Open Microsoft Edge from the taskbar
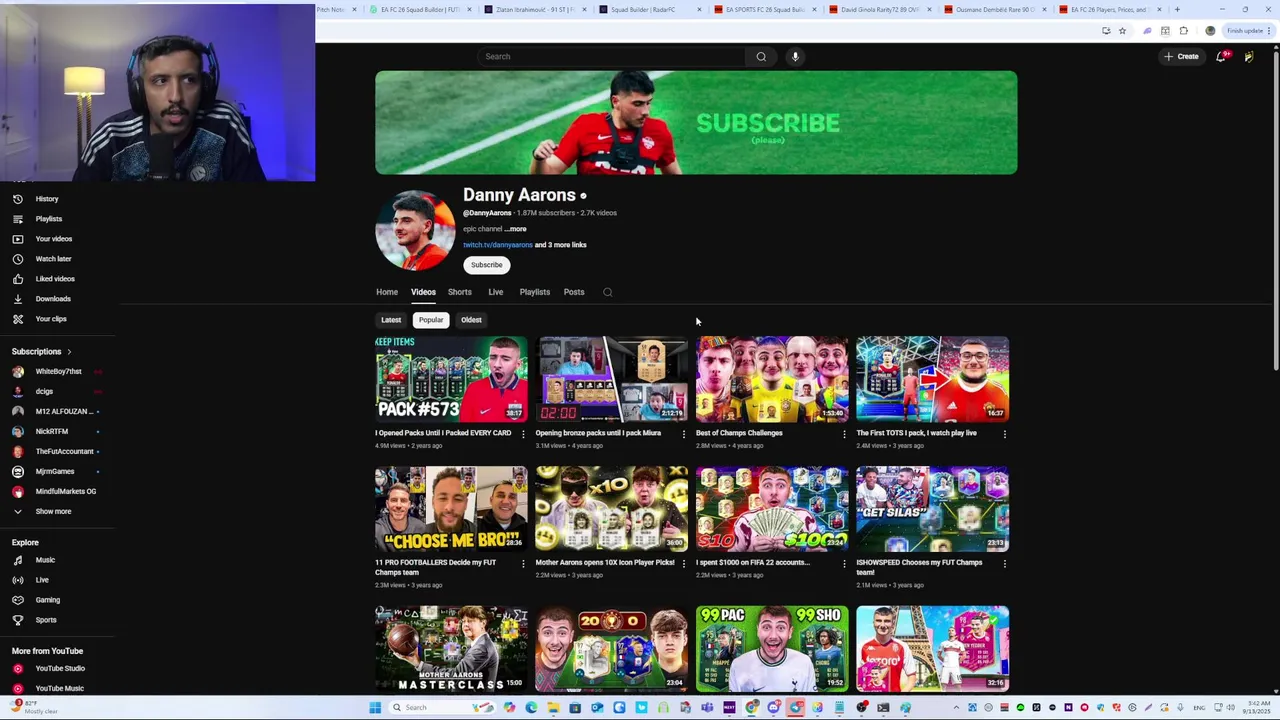The height and width of the screenshot is (720, 1280). (x=531, y=708)
